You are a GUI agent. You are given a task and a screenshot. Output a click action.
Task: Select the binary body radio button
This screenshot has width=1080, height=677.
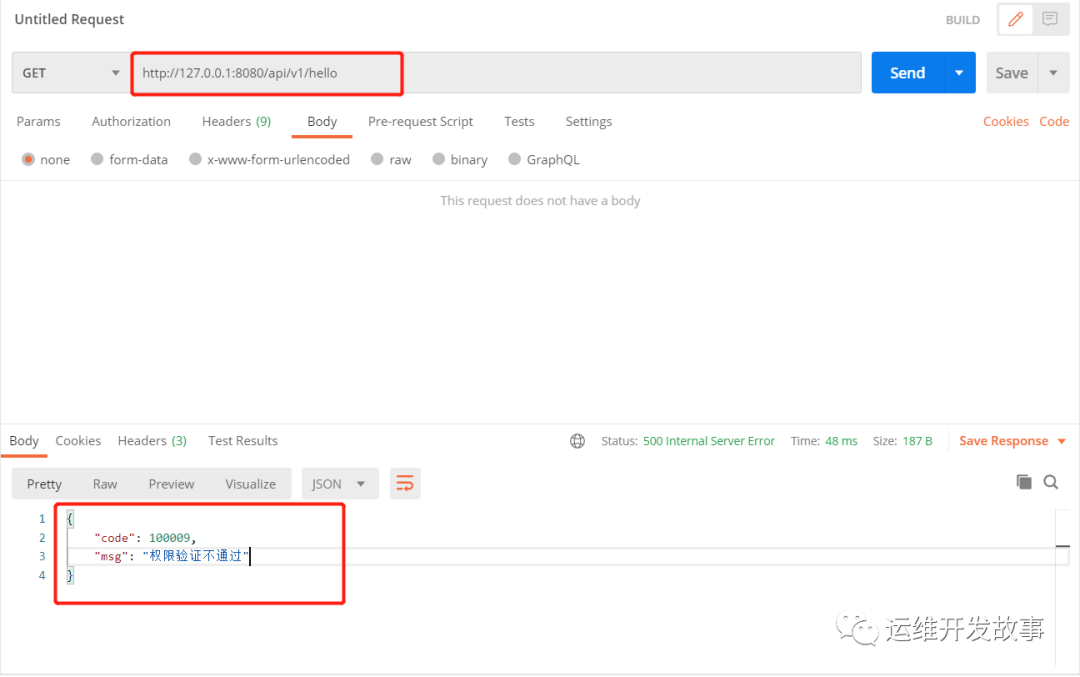click(x=439, y=159)
